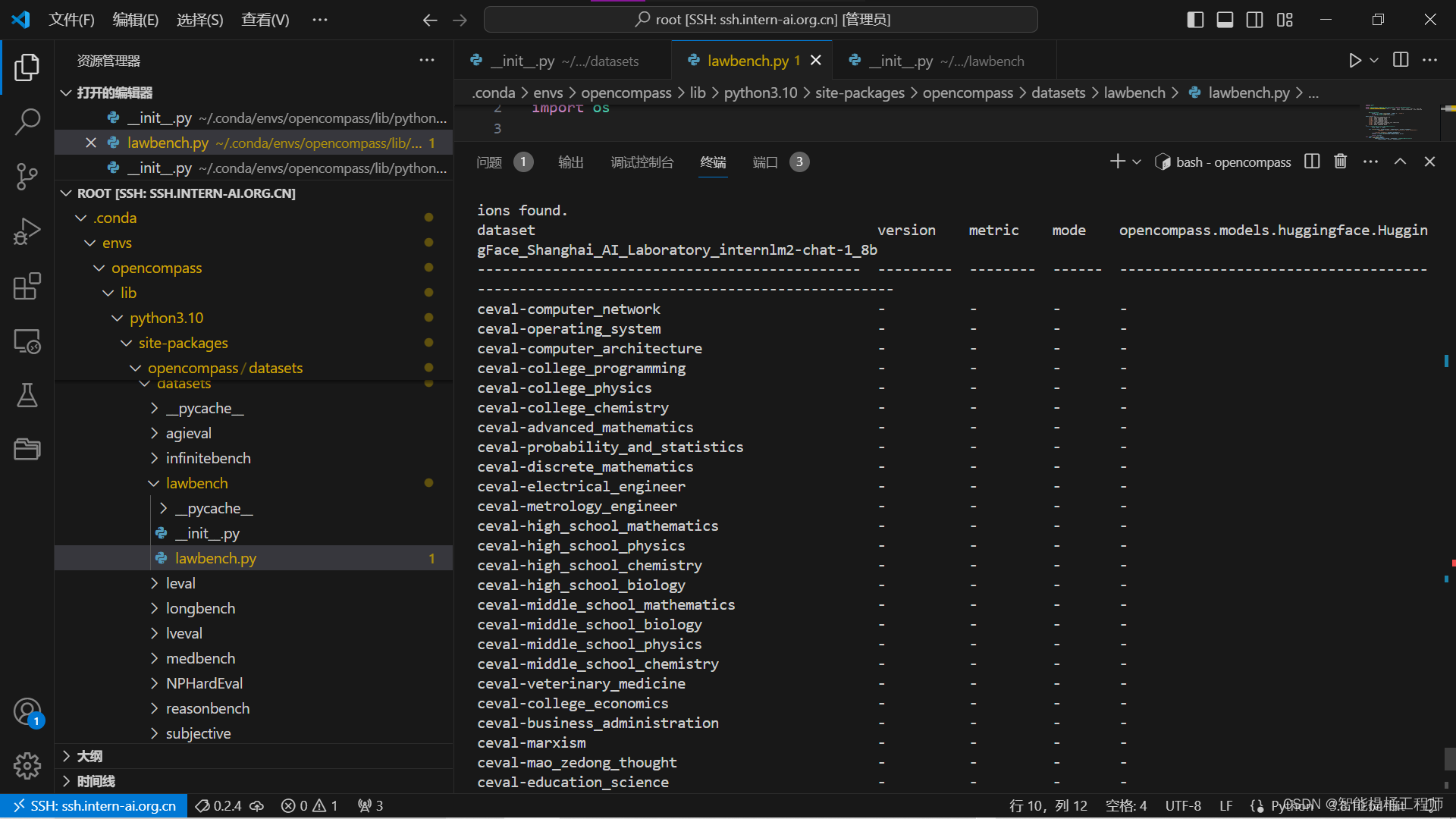Open the overflow menu ellipsis in title bar
This screenshot has height=819, width=1456.
pos(320,20)
